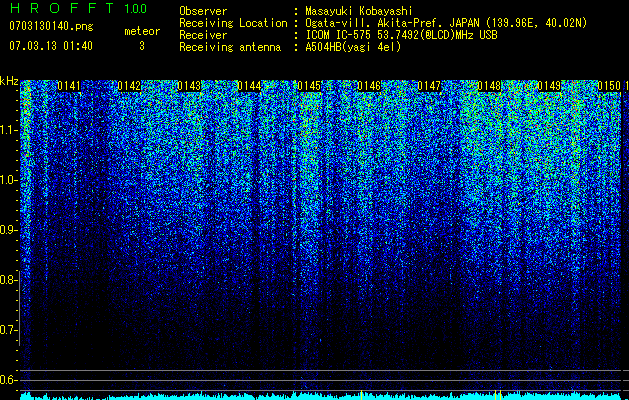Click the Receiving antenna label
This screenshot has height=400, width=629.
[x=230, y=47]
